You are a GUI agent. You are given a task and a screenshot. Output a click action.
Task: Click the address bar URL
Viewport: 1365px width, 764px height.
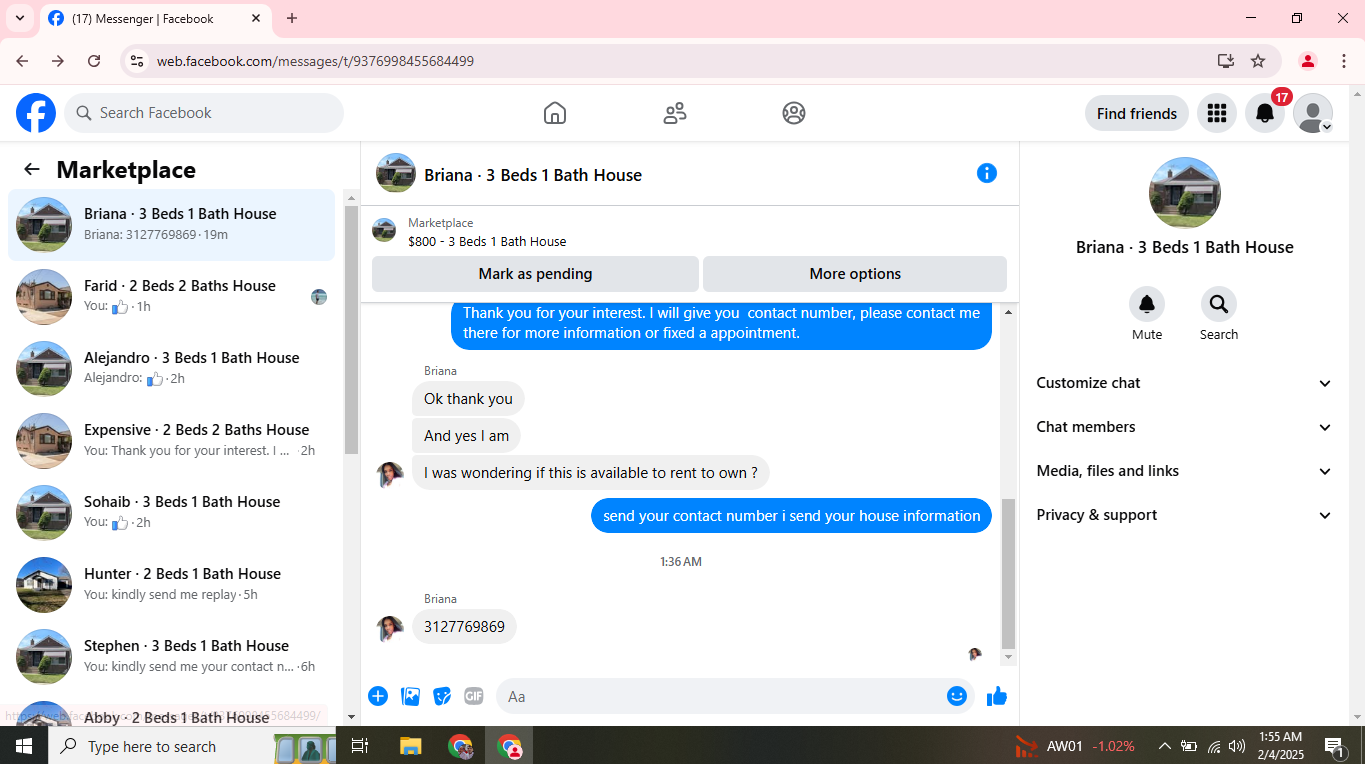(315, 61)
